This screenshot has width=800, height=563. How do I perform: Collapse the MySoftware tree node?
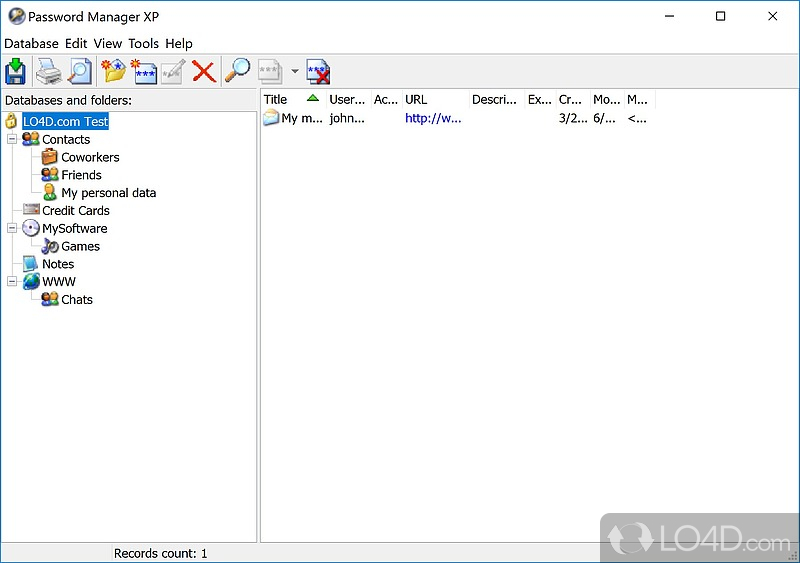pos(12,229)
